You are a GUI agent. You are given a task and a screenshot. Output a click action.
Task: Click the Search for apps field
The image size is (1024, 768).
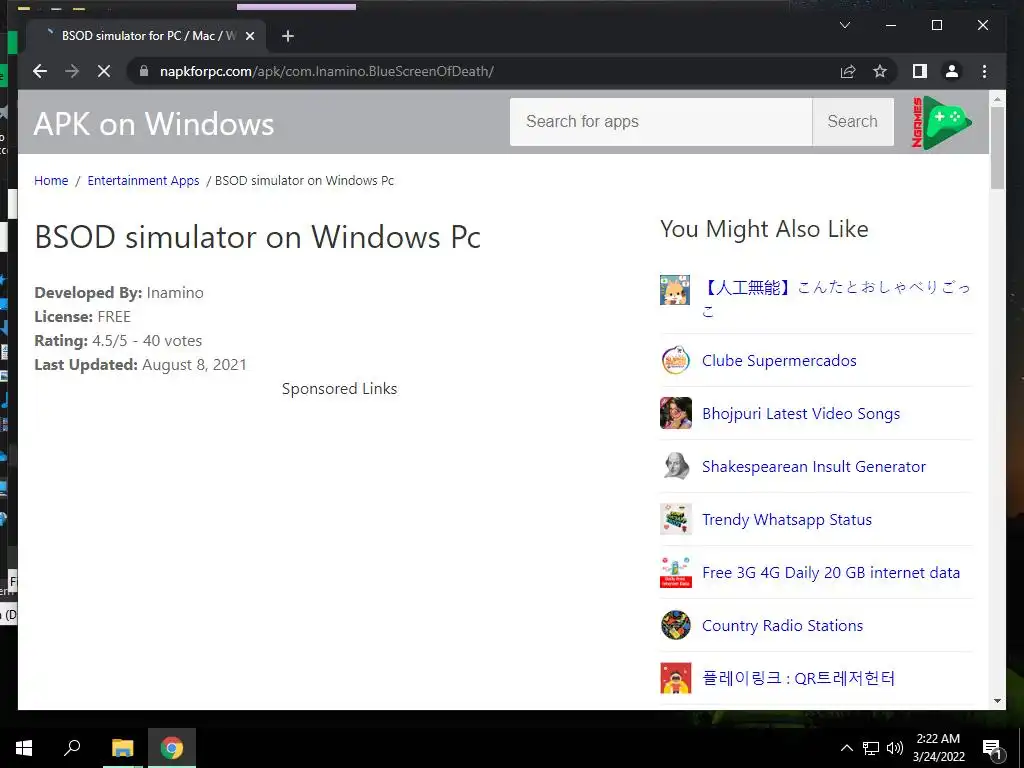tap(661, 121)
